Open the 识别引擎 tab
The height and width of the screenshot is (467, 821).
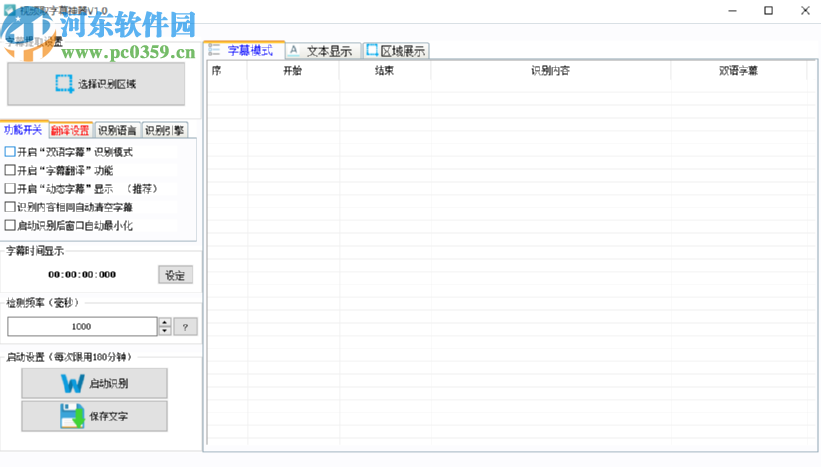(x=164, y=130)
